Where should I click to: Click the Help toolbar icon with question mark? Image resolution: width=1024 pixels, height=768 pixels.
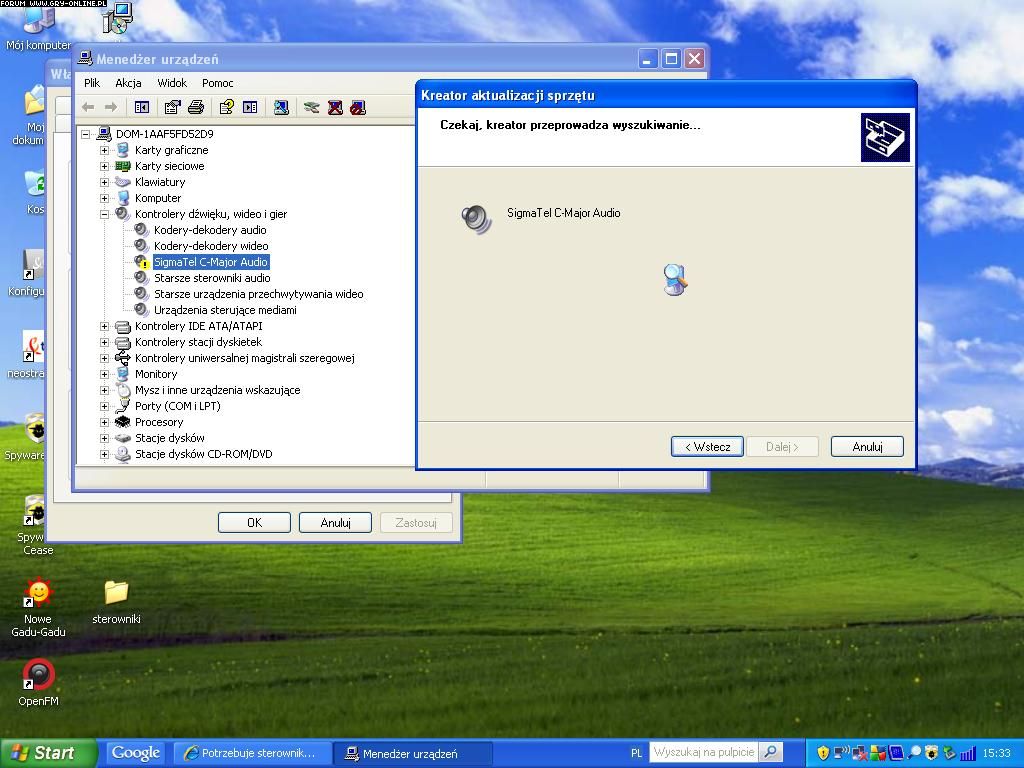226,107
